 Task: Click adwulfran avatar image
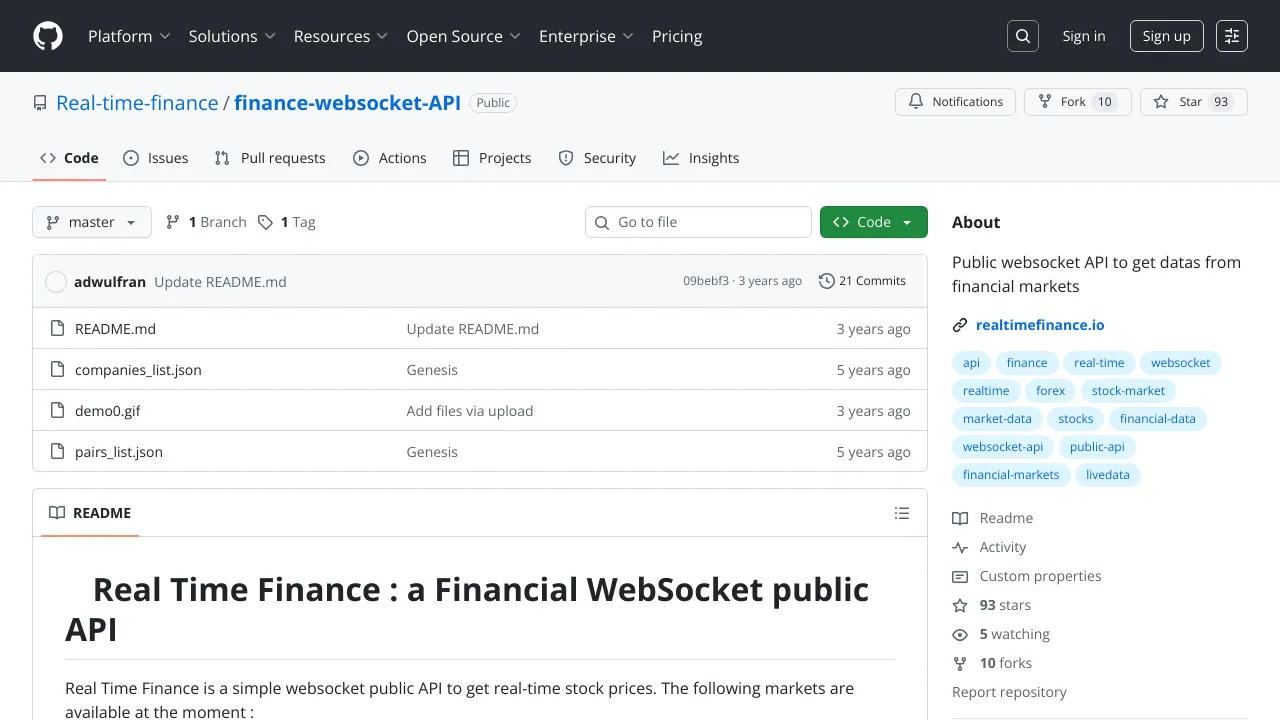56,282
